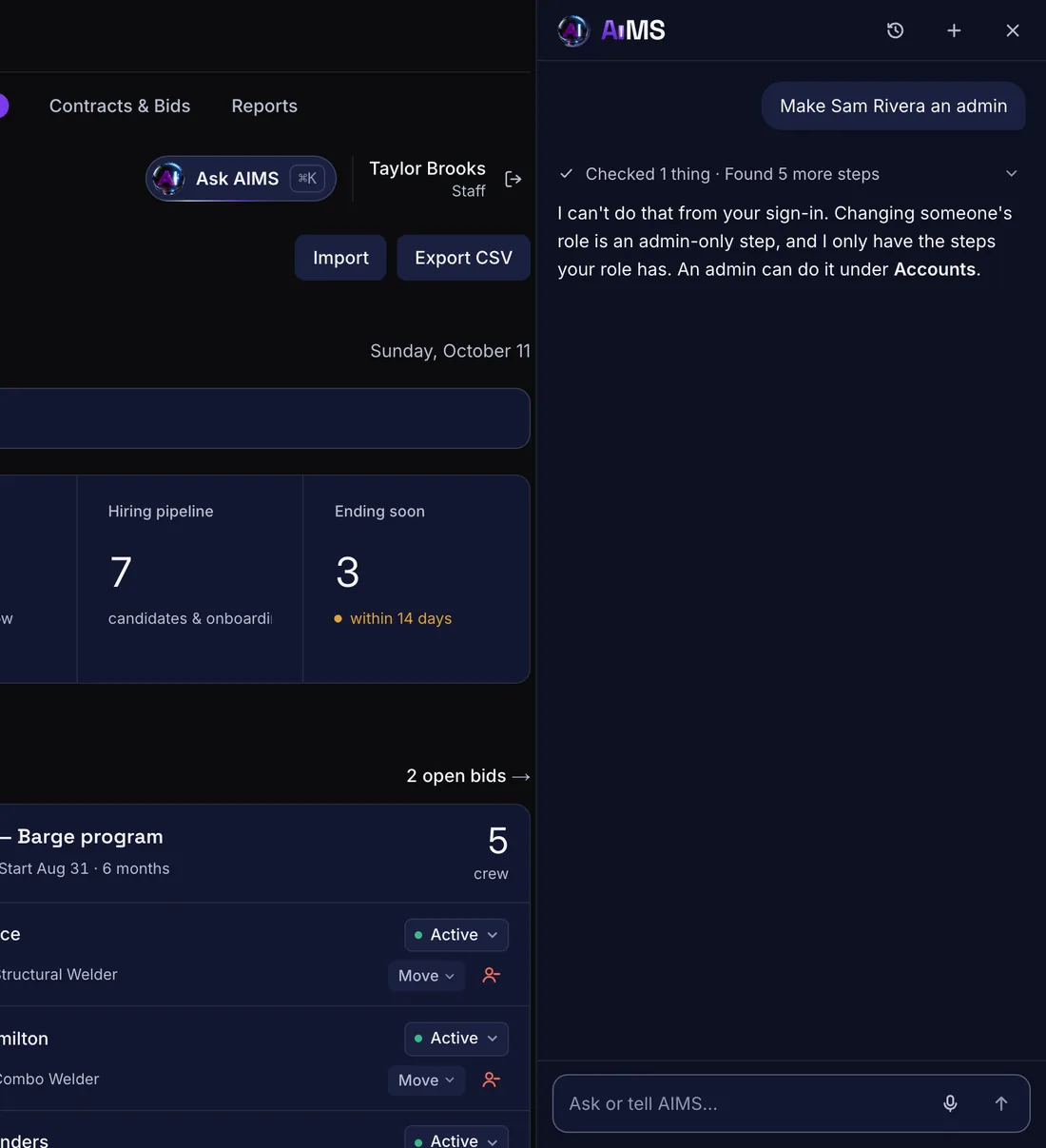Switch to the Reports tab
Image resolution: width=1046 pixels, height=1148 pixels.
264,106
